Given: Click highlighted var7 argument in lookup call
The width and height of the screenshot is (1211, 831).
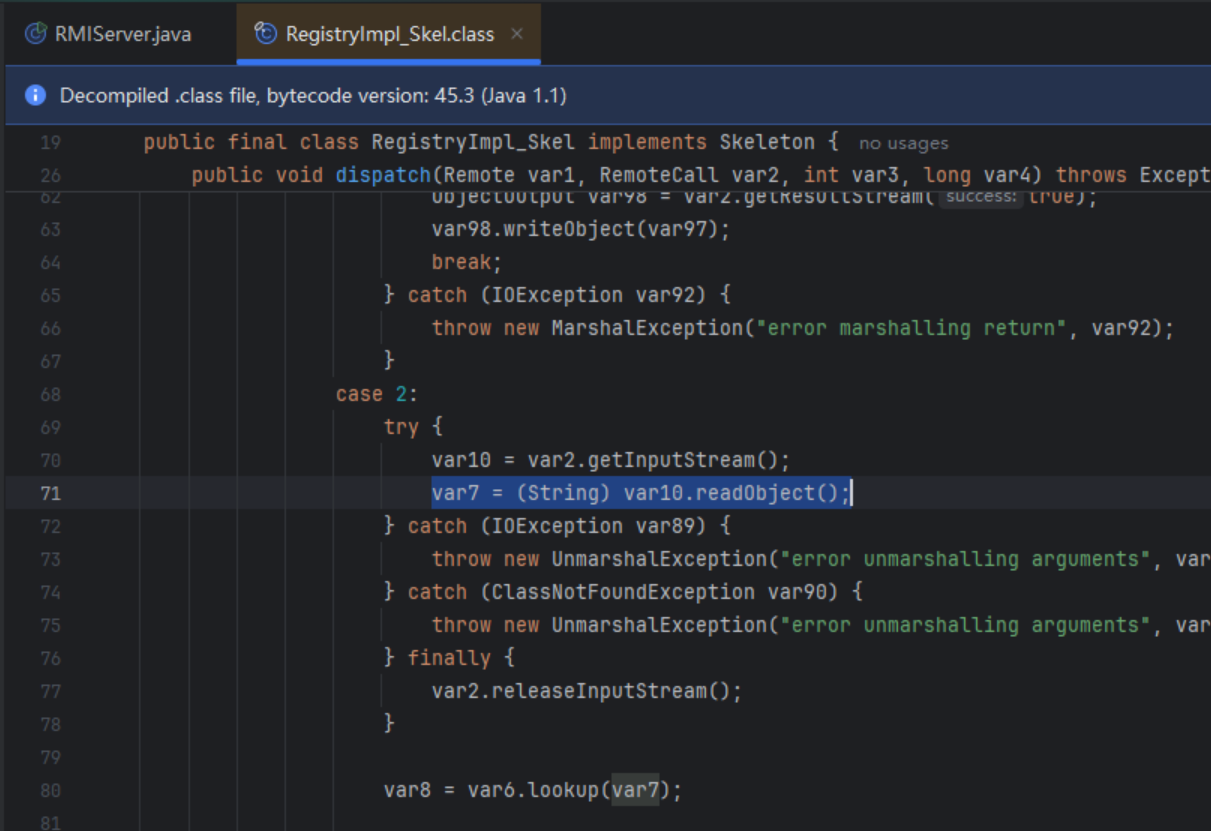Looking at the screenshot, I should point(636,790).
